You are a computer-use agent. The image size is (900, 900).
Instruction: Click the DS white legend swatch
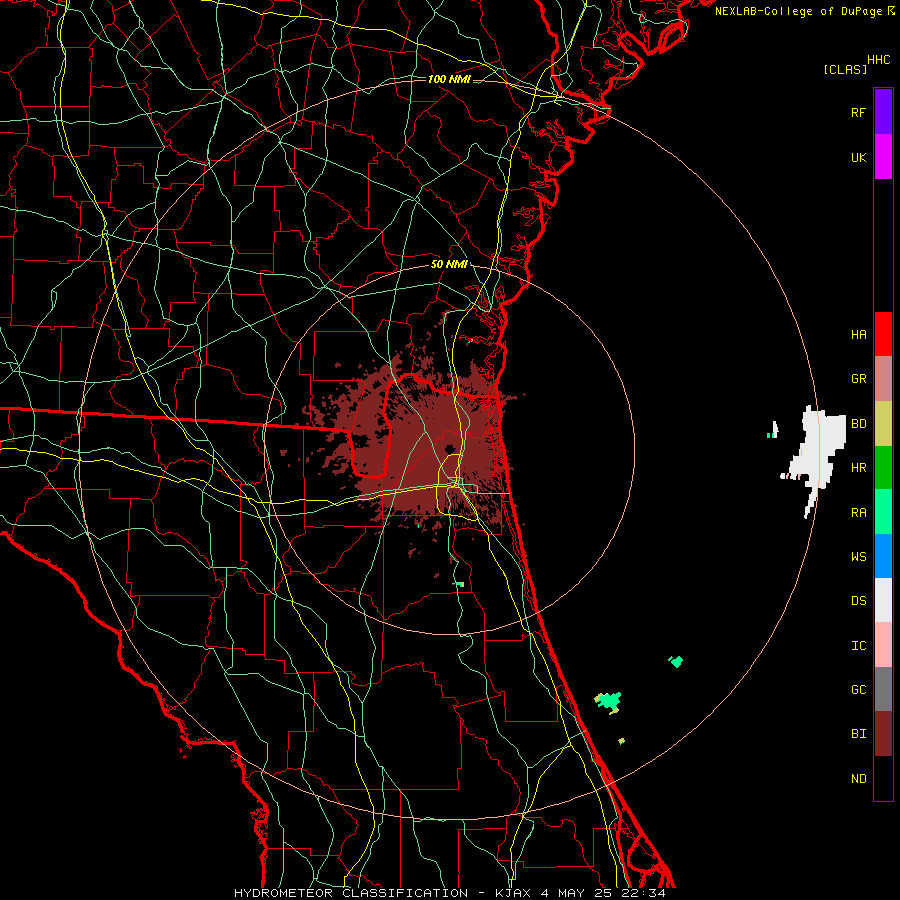click(883, 600)
